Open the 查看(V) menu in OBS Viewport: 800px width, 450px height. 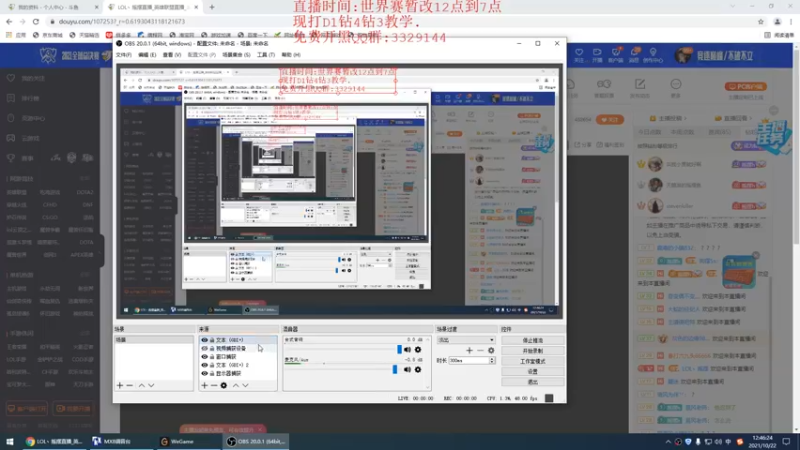[171, 55]
